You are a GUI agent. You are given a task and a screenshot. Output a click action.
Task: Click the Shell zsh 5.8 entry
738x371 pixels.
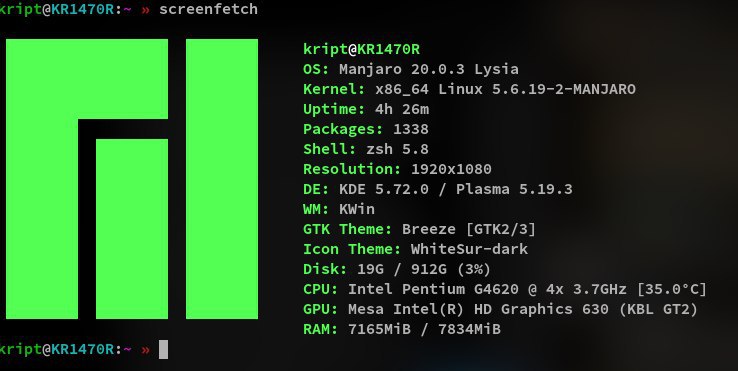[x=366, y=149]
